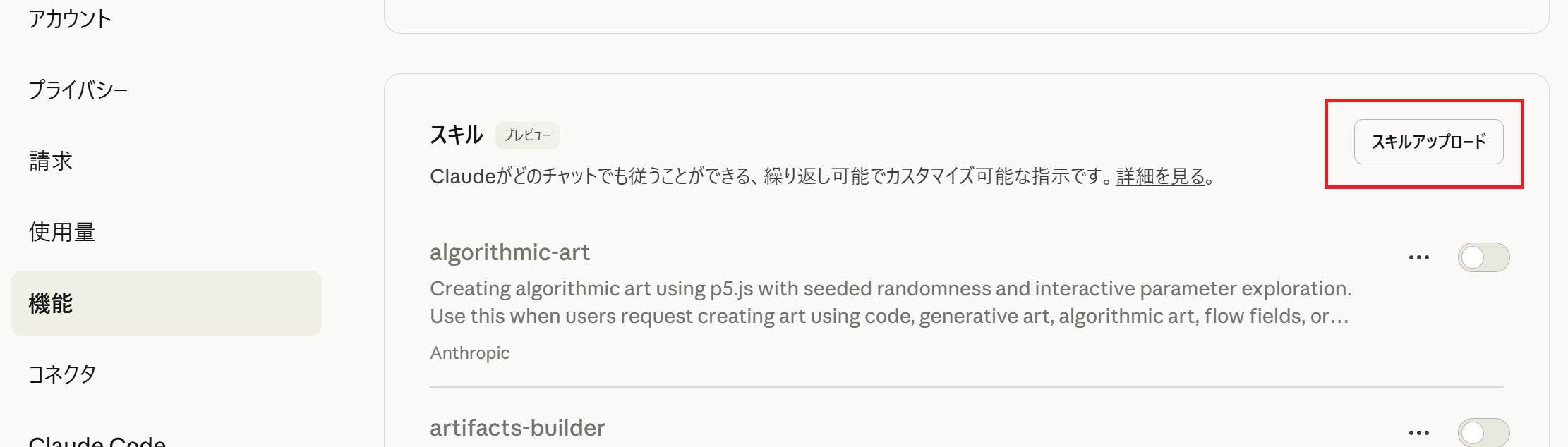Image resolution: width=1568 pixels, height=447 pixels.
Task: Click the artifacts-builder skill title
Action: click(517, 428)
